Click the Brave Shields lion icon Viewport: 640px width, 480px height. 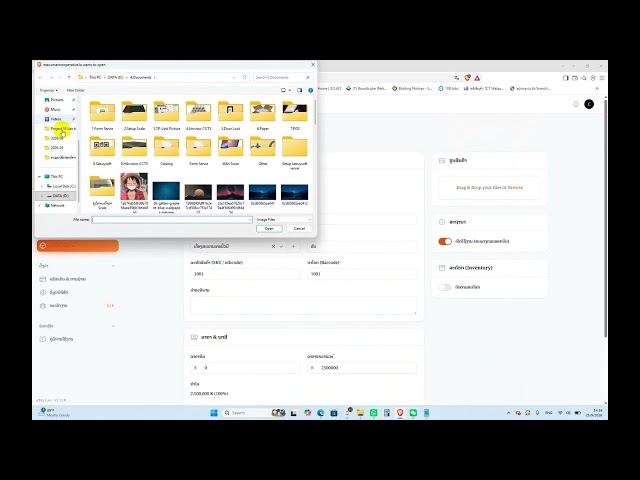click(x=467, y=78)
